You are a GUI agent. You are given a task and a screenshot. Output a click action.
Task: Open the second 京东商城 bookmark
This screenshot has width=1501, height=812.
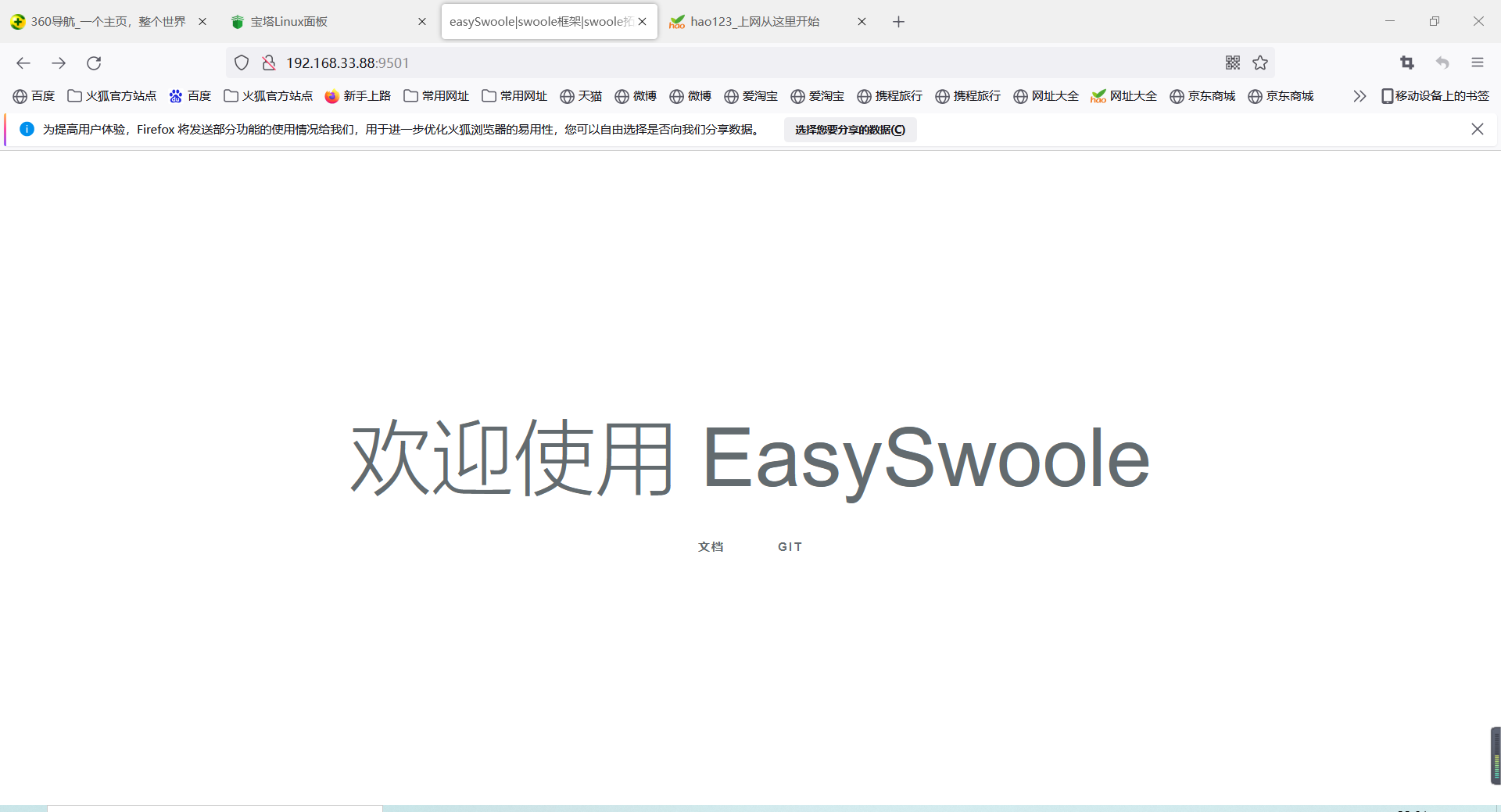click(x=1281, y=96)
